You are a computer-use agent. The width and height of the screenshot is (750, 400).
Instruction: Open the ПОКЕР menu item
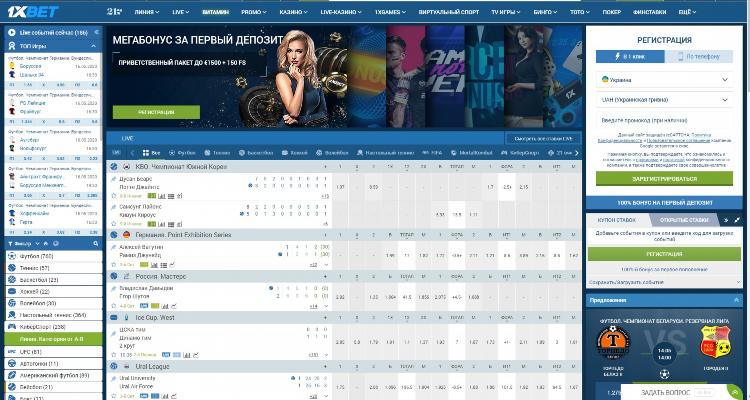click(611, 12)
